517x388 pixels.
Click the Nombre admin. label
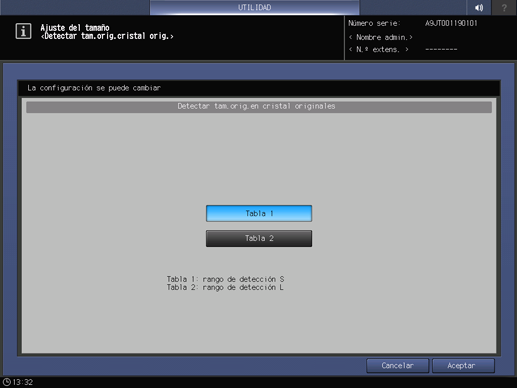(x=381, y=37)
